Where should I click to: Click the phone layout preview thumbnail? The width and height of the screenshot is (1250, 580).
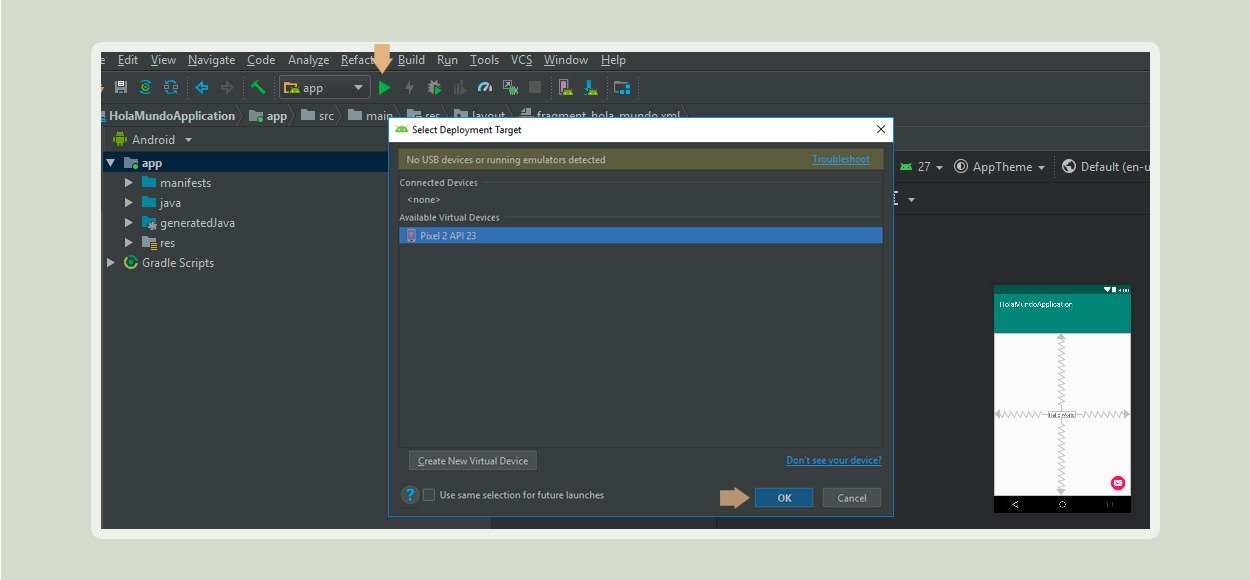click(1062, 399)
